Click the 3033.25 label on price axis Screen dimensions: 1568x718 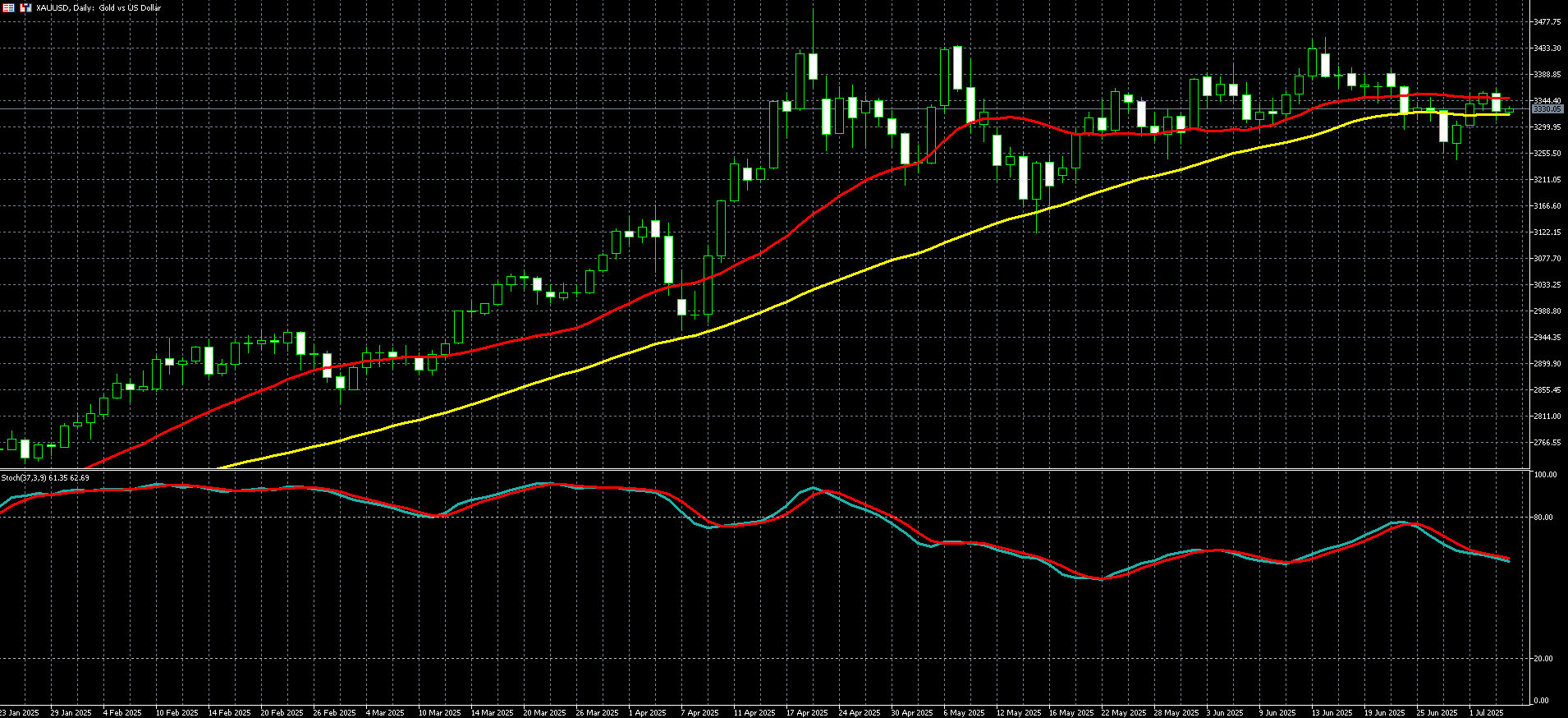(x=1547, y=285)
